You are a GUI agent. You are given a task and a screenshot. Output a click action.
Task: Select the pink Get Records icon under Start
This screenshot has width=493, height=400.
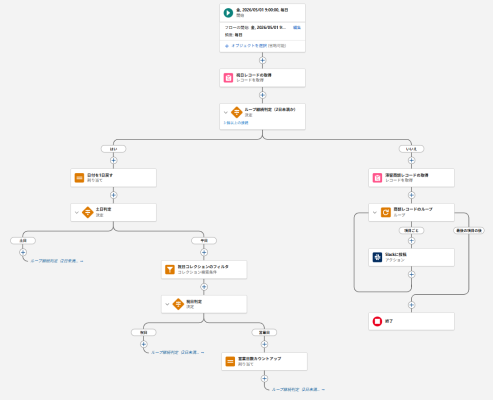point(228,78)
